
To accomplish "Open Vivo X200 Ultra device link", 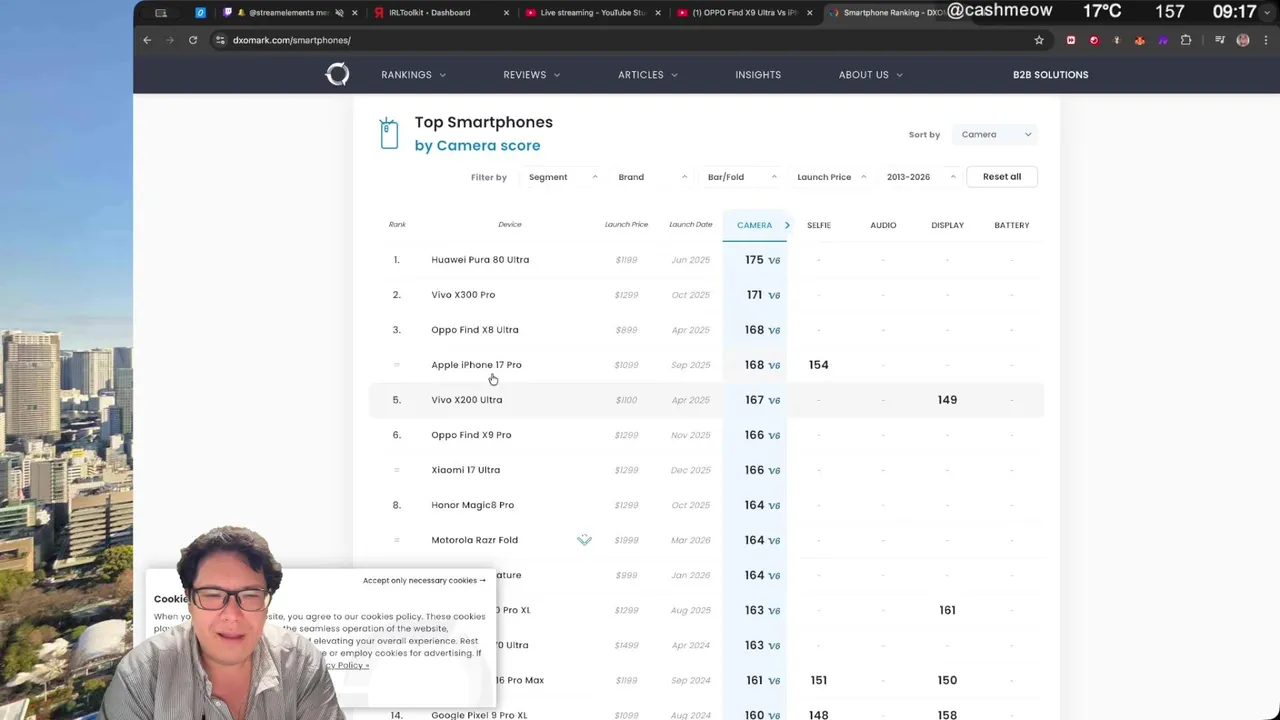I will (467, 400).
